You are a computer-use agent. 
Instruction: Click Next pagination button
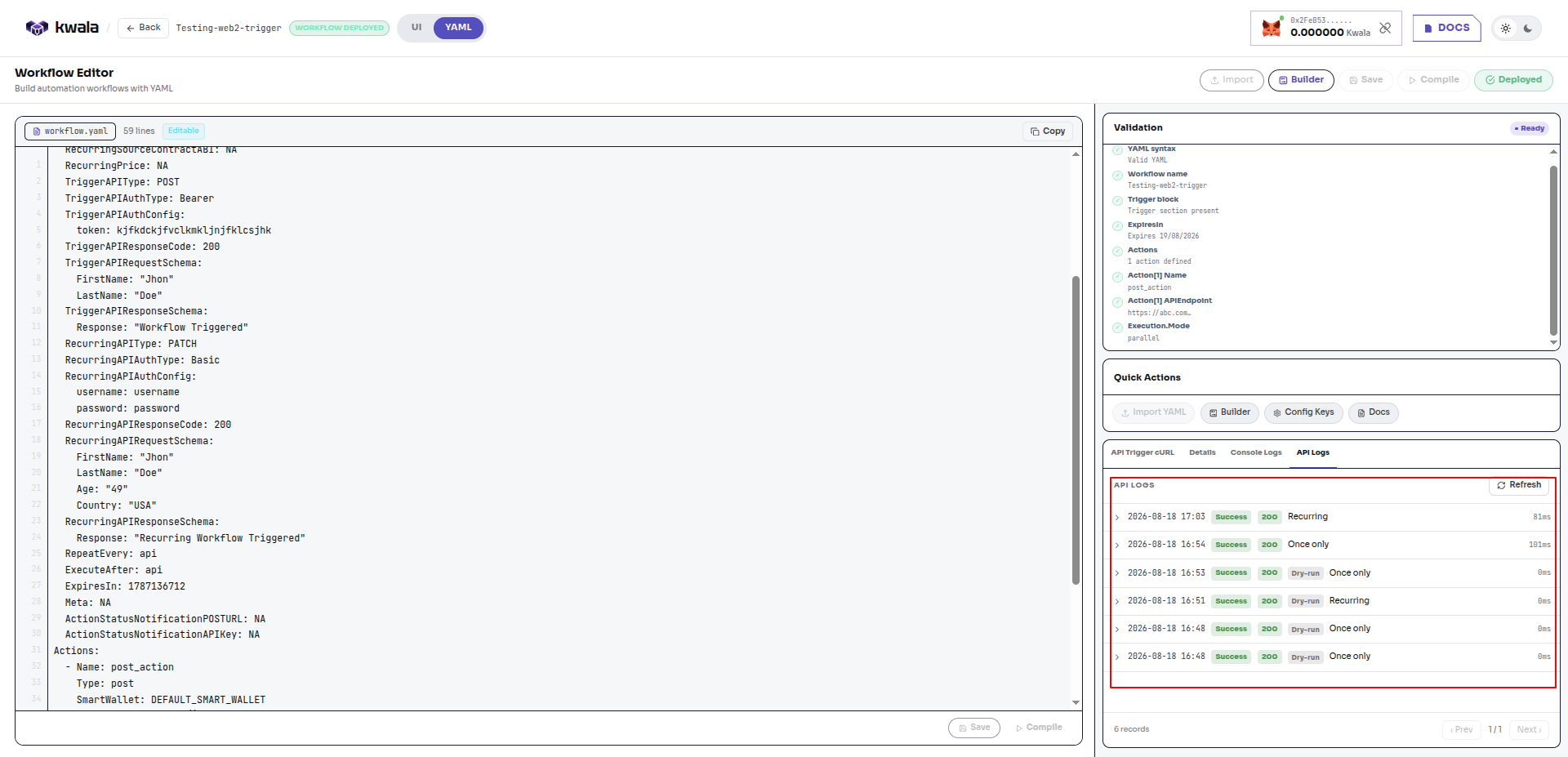(1529, 729)
